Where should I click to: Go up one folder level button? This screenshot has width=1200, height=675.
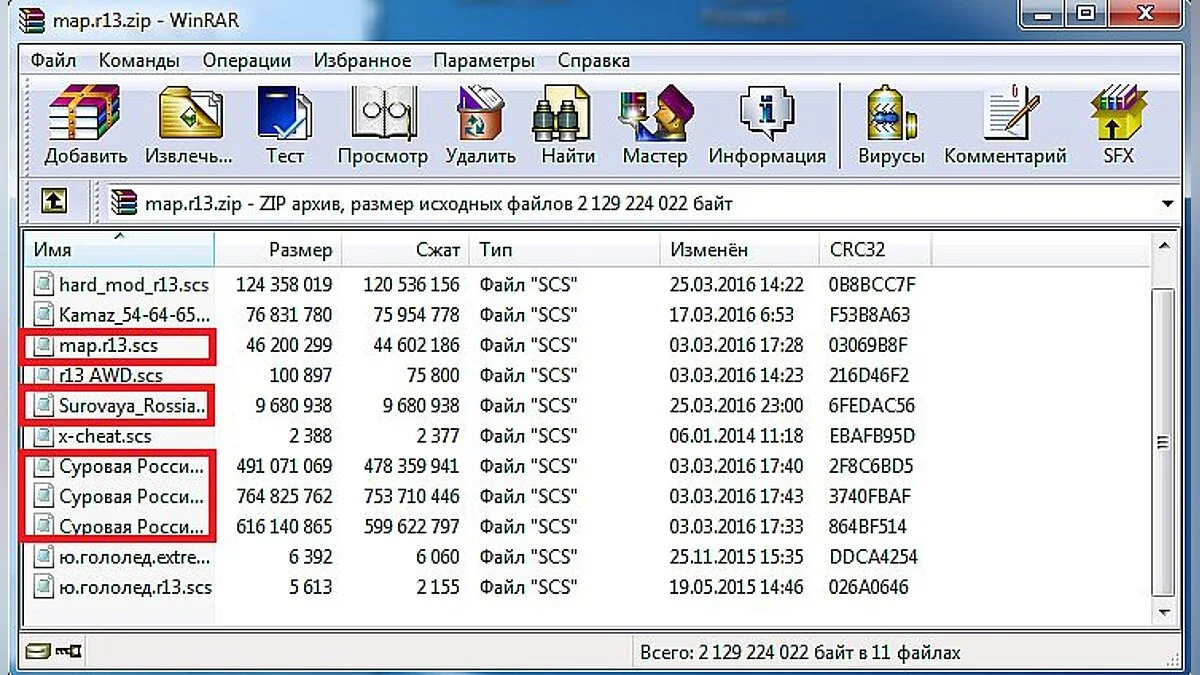pos(54,202)
